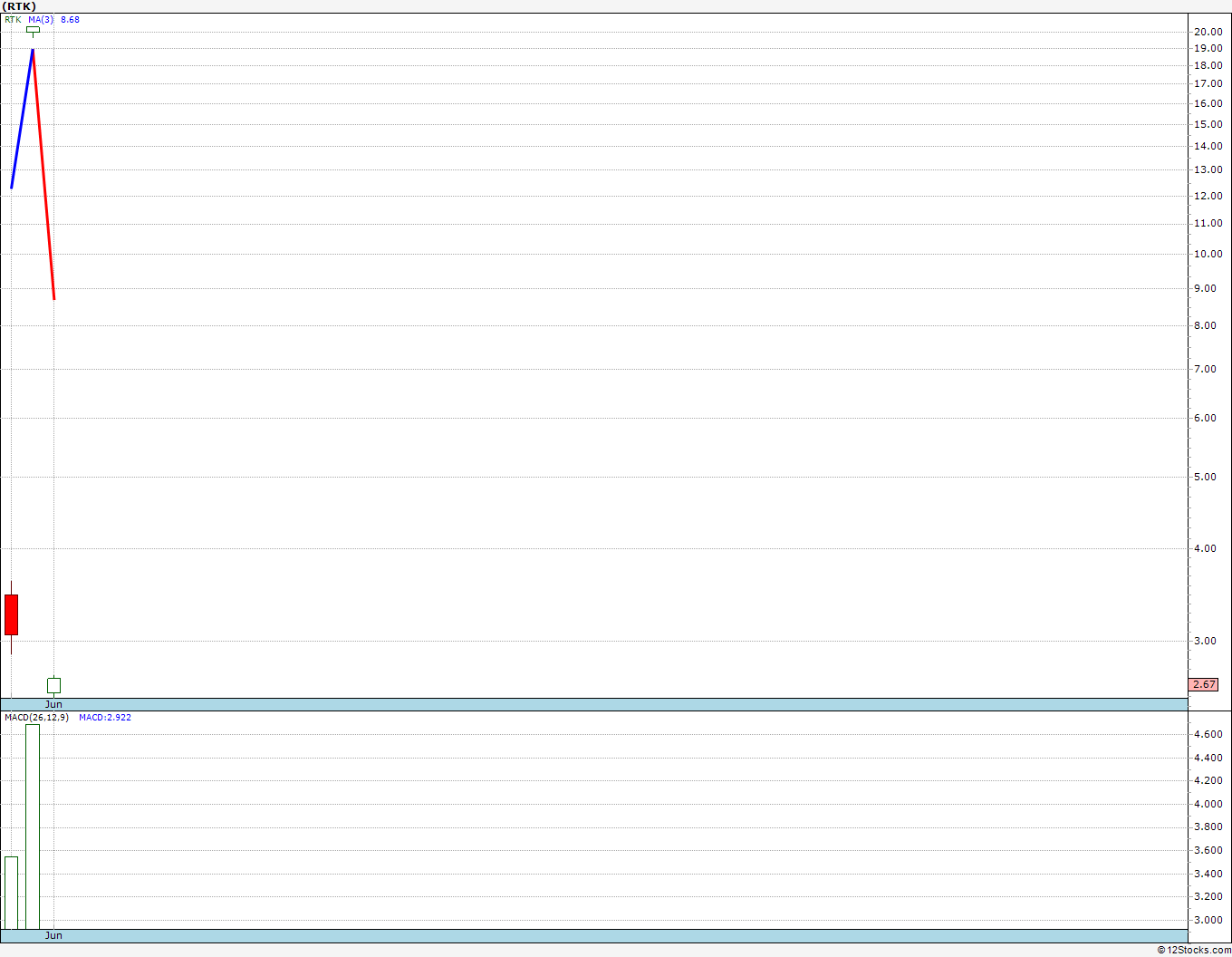Select the hollow green candlestick near 2.67
The height and width of the screenshot is (957, 1232).
54,685
